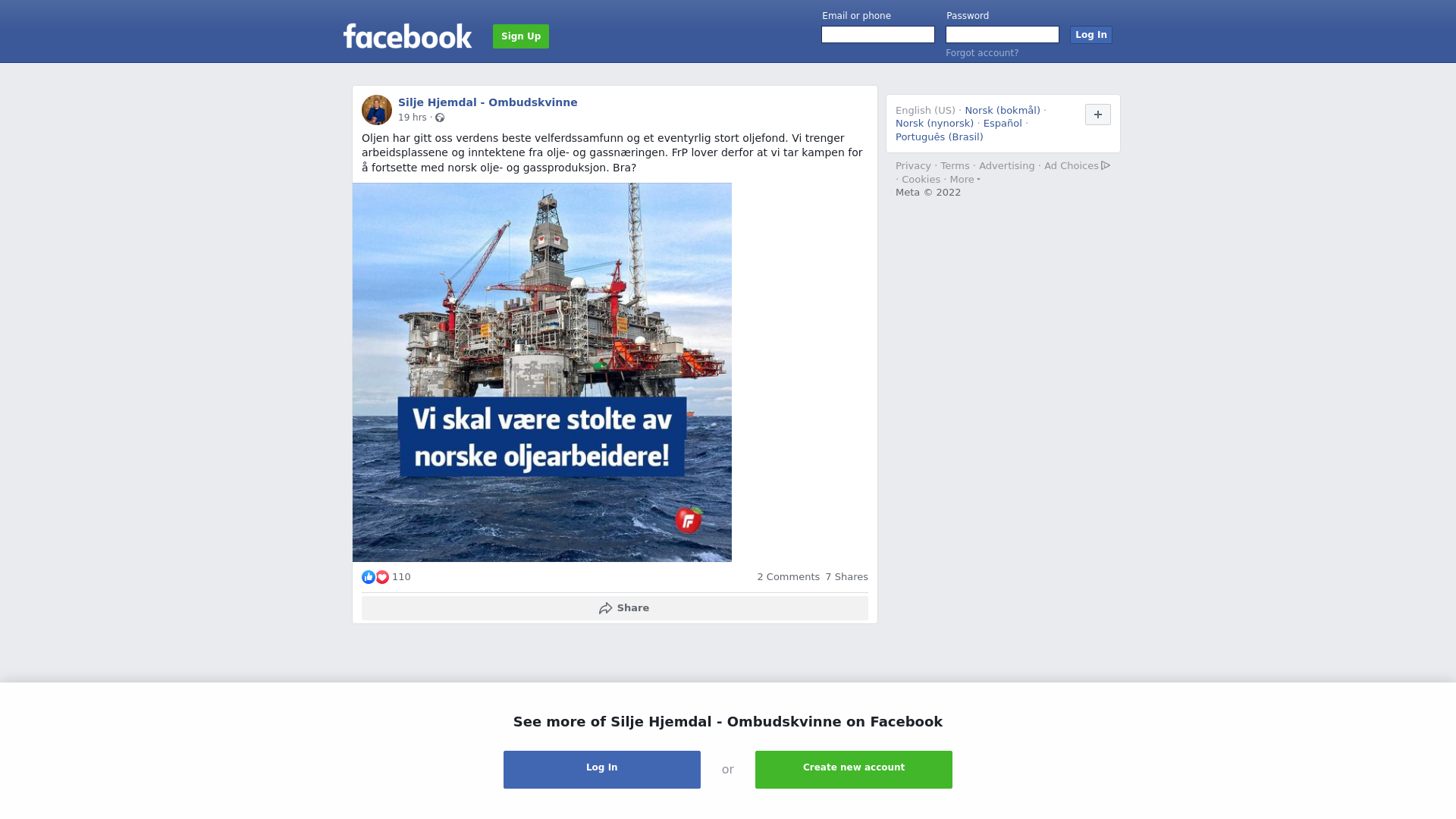Click the Facebook logo

tap(407, 36)
